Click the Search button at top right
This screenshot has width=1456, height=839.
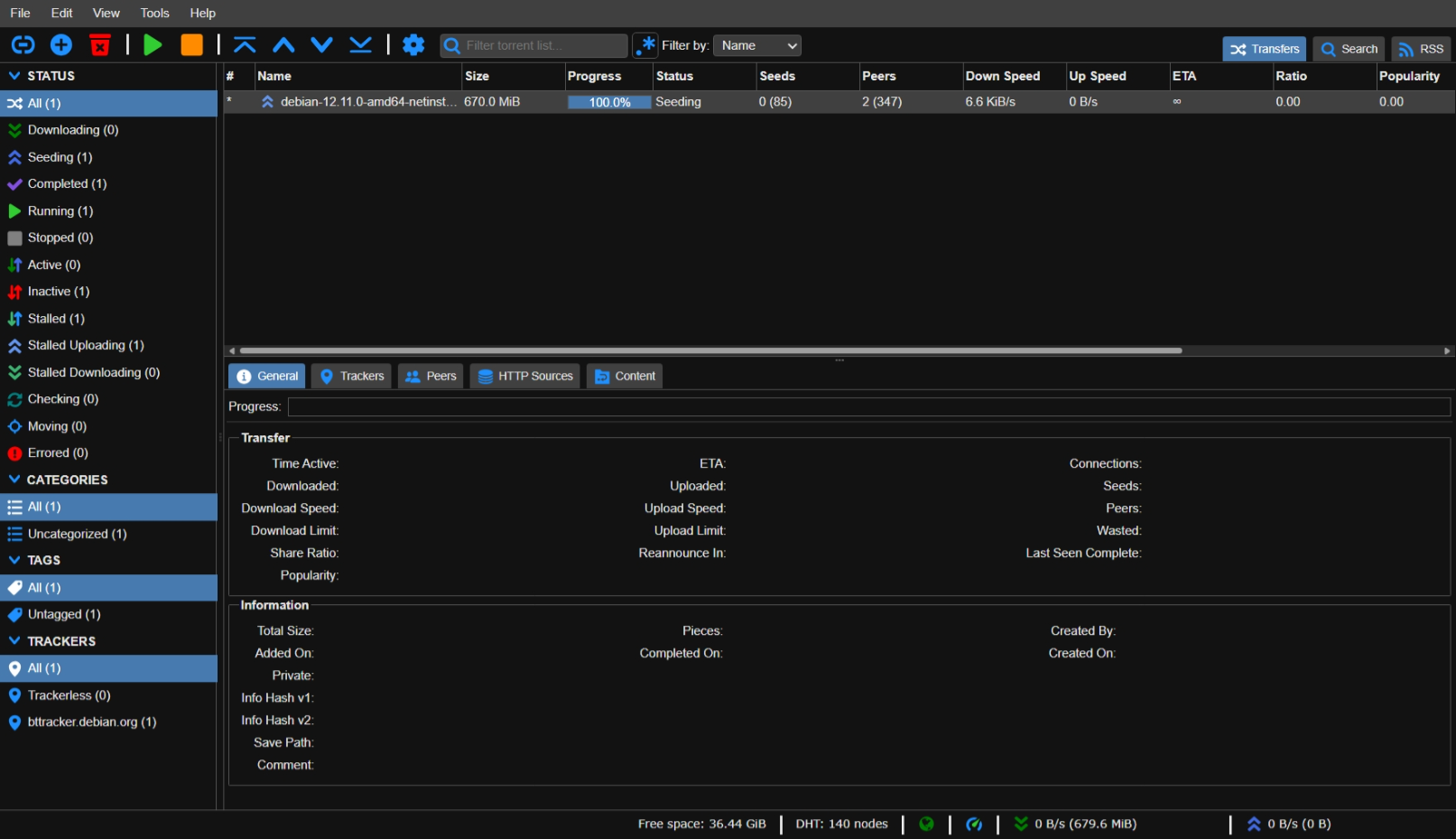point(1349,49)
